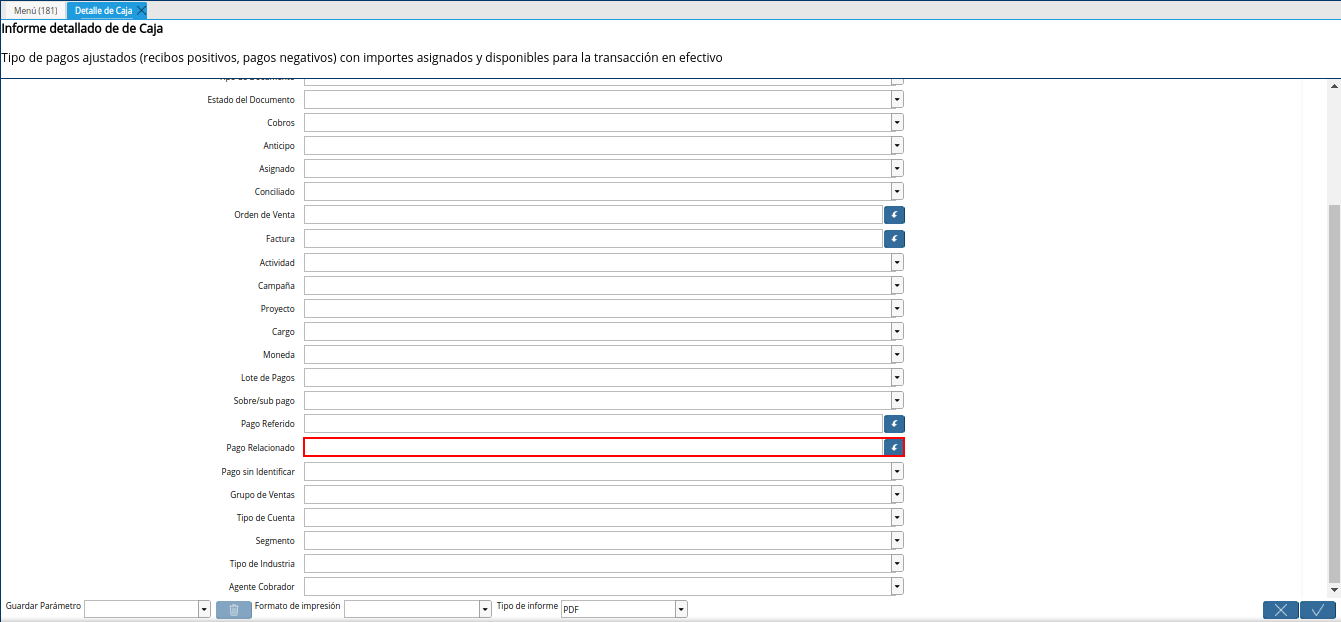Image resolution: width=1341 pixels, height=622 pixels.
Task: Expand the Actividad dropdown
Action: click(x=897, y=262)
